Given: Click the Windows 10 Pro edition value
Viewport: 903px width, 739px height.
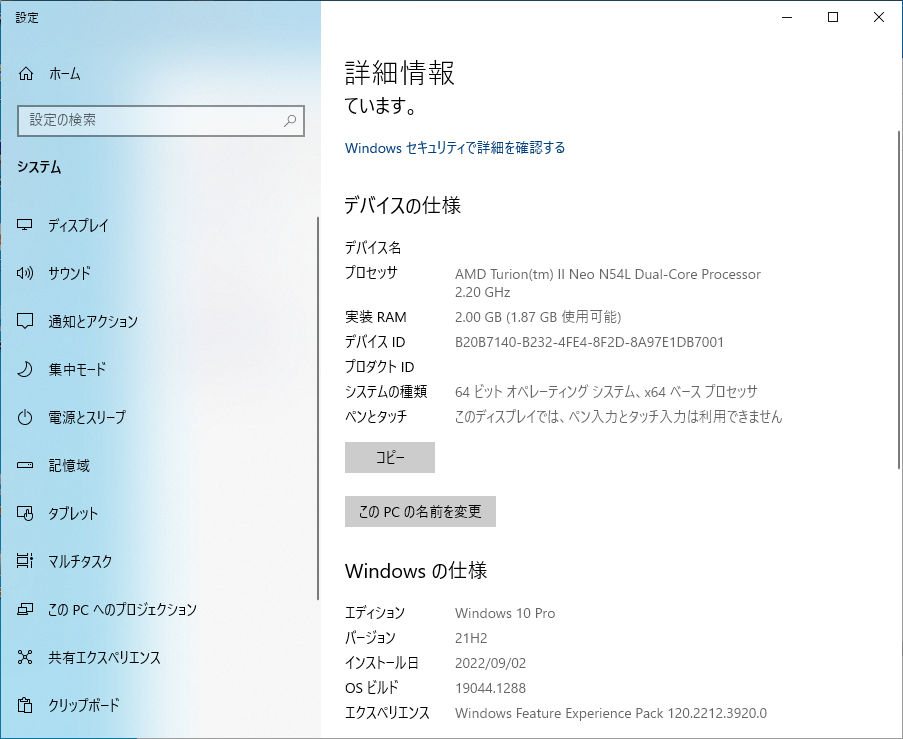Looking at the screenshot, I should click(x=505, y=613).
